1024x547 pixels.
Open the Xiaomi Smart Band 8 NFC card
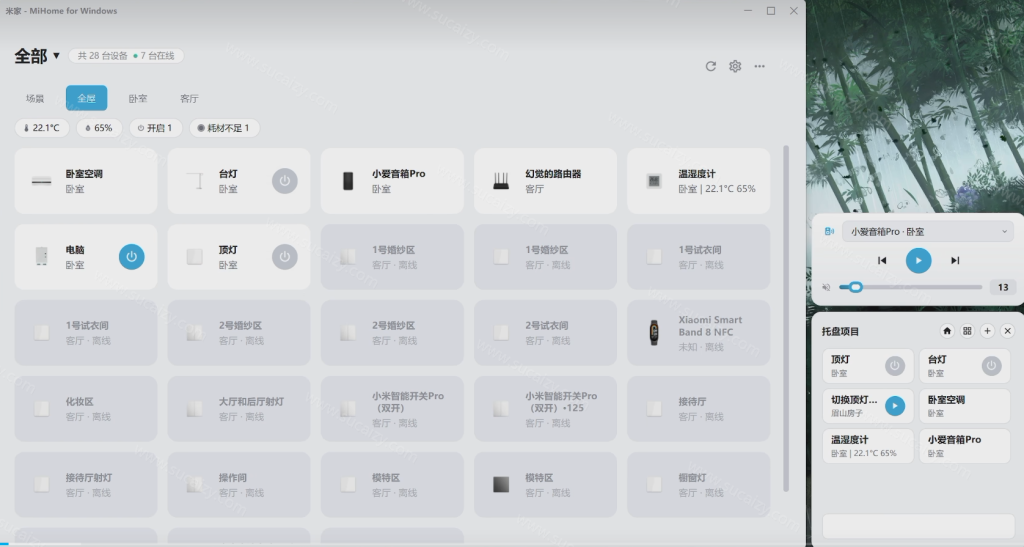(699, 333)
